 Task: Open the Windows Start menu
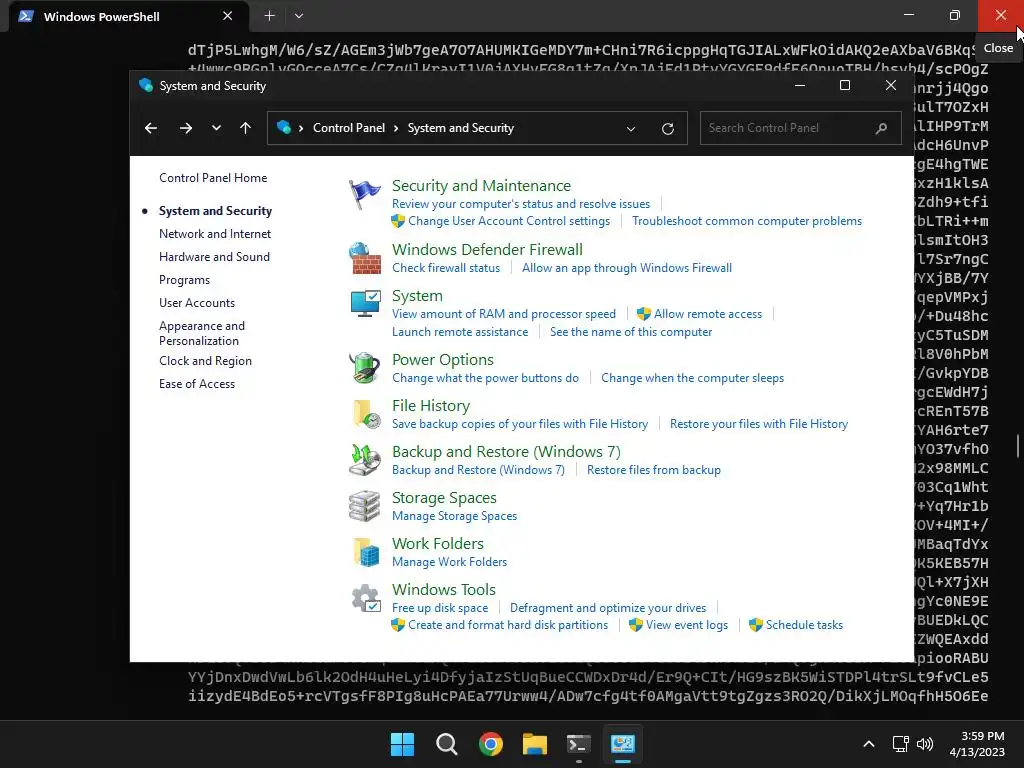(x=402, y=744)
